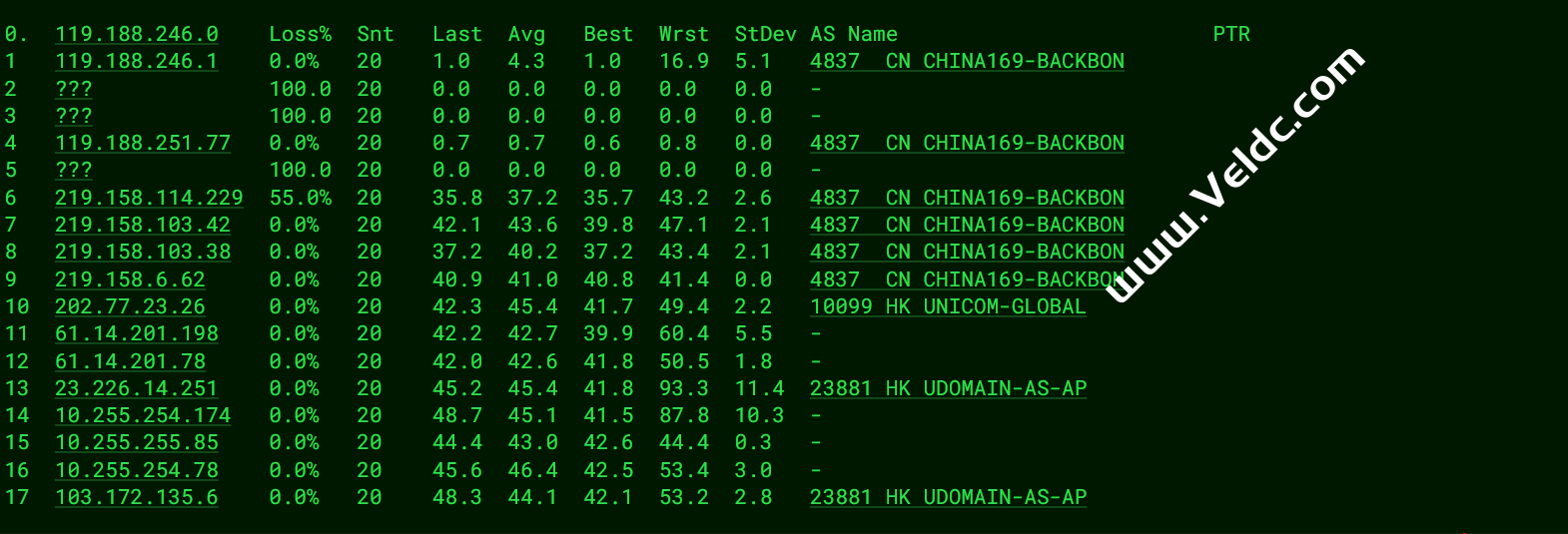The image size is (1568, 534).
Task: Click the Last column header
Action: (457, 34)
